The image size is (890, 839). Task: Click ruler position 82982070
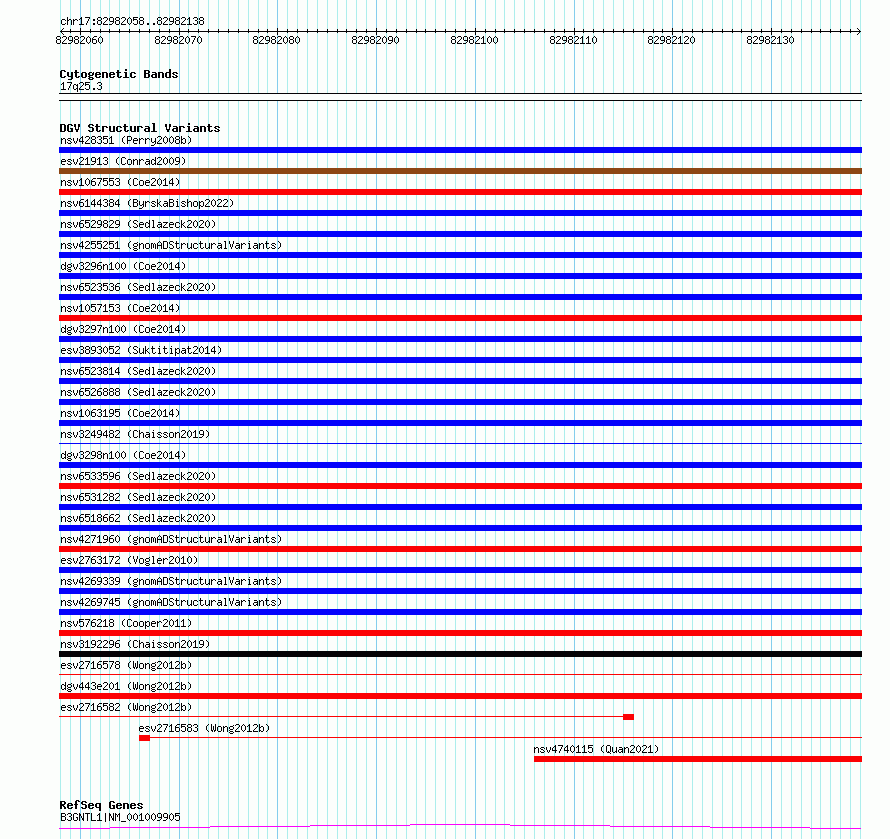pyautogui.click(x=178, y=40)
